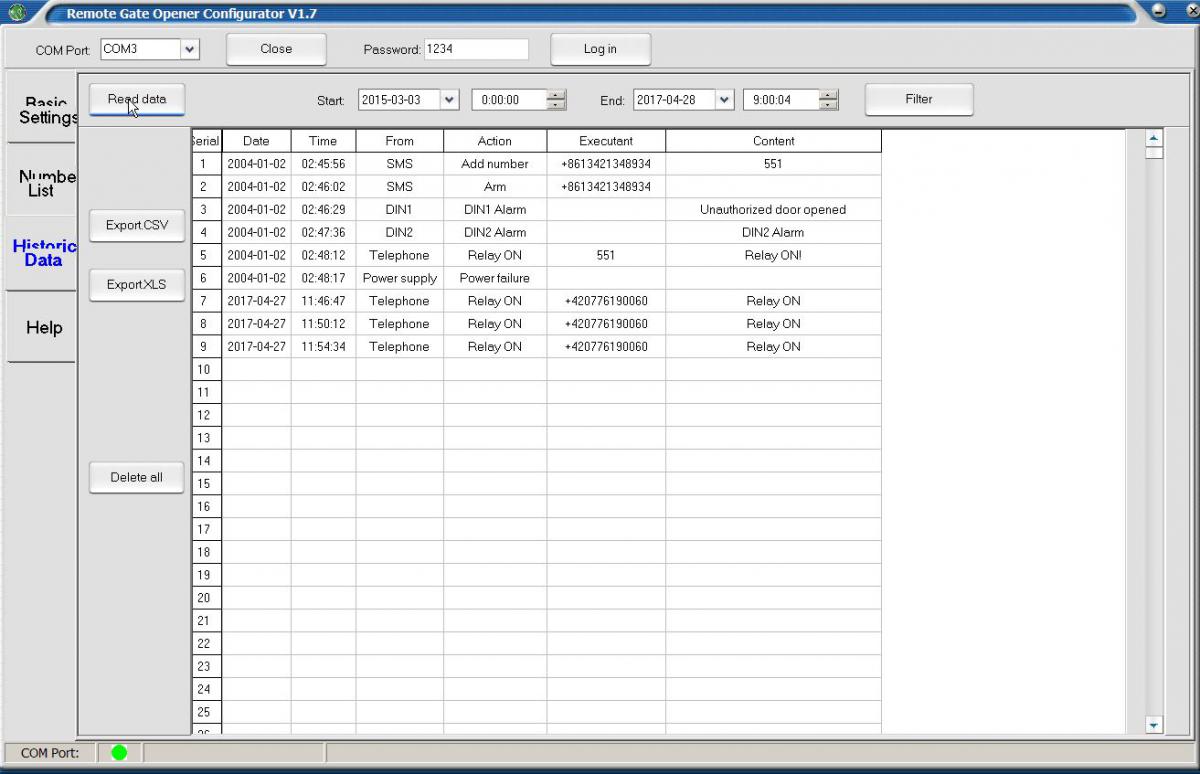Click the time cell 11:46:47

pos(323,301)
